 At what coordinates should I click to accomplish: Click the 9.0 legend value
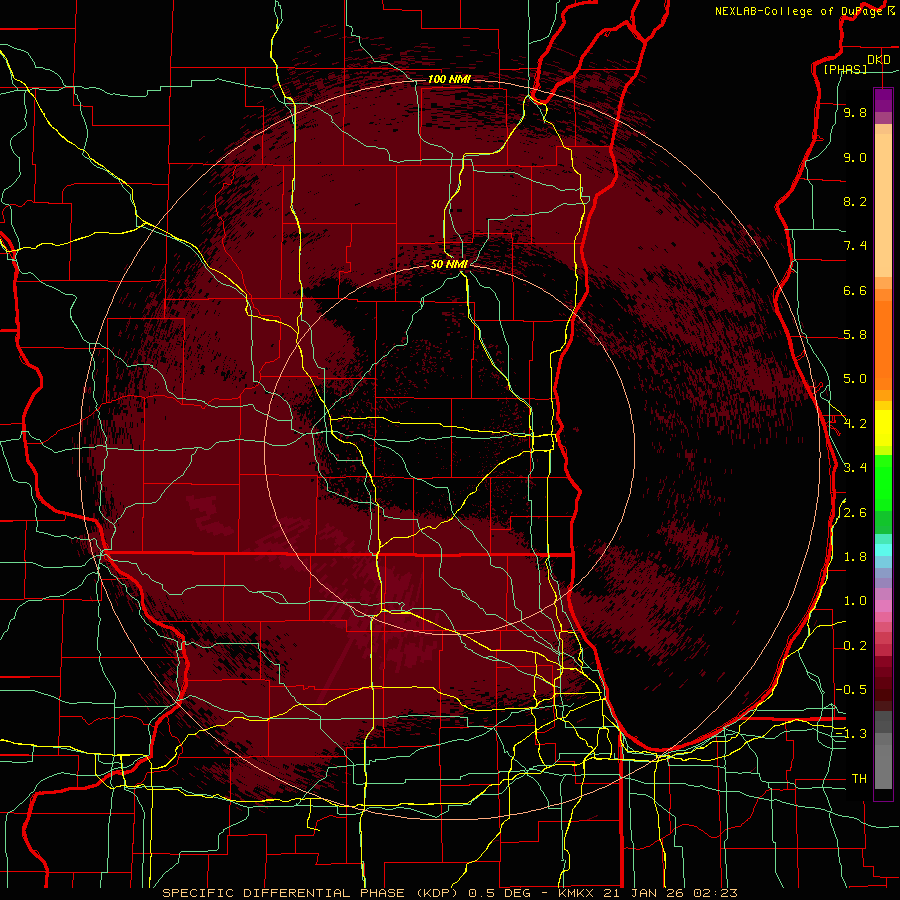(855, 157)
